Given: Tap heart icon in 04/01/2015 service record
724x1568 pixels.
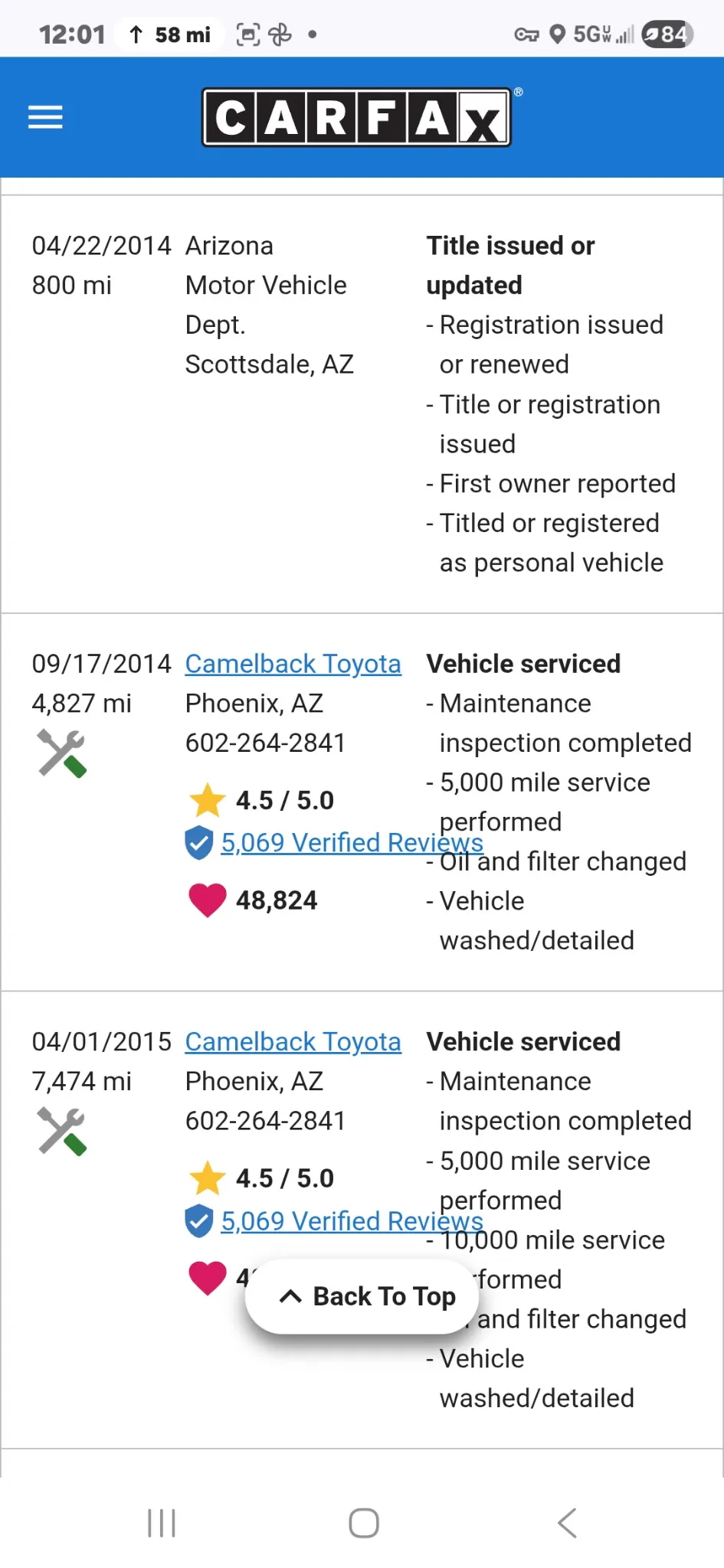Looking at the screenshot, I should coord(208,1277).
